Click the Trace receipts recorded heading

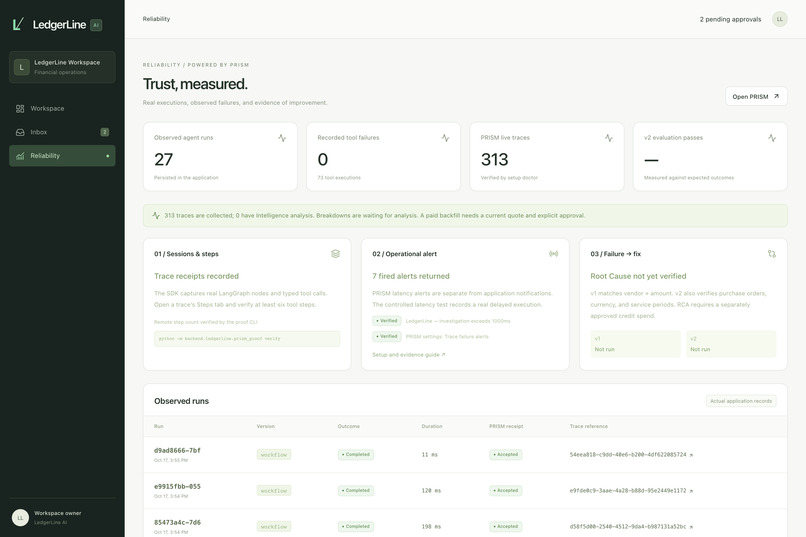196,276
